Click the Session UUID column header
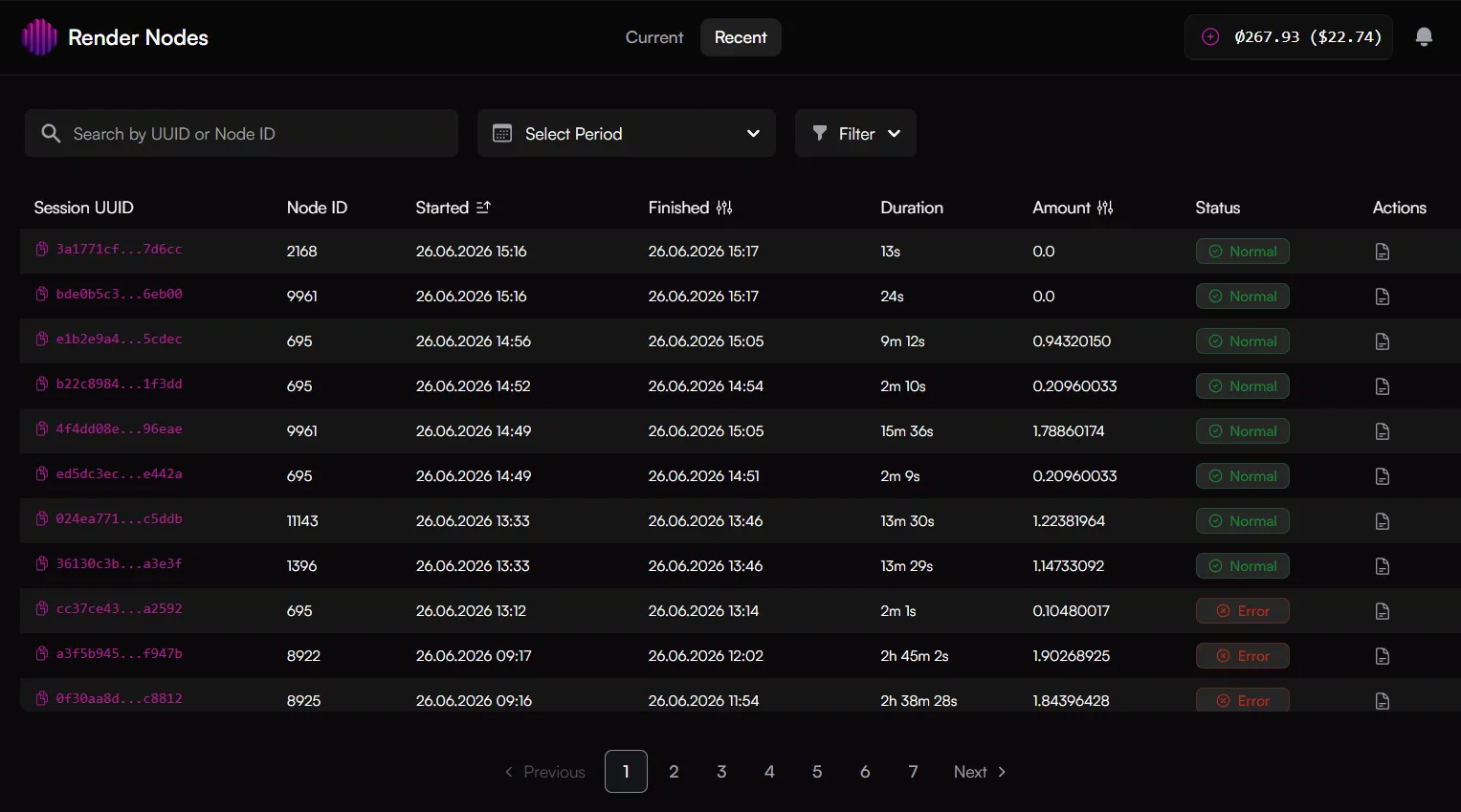Screen dimensions: 1461x812 point(84,208)
